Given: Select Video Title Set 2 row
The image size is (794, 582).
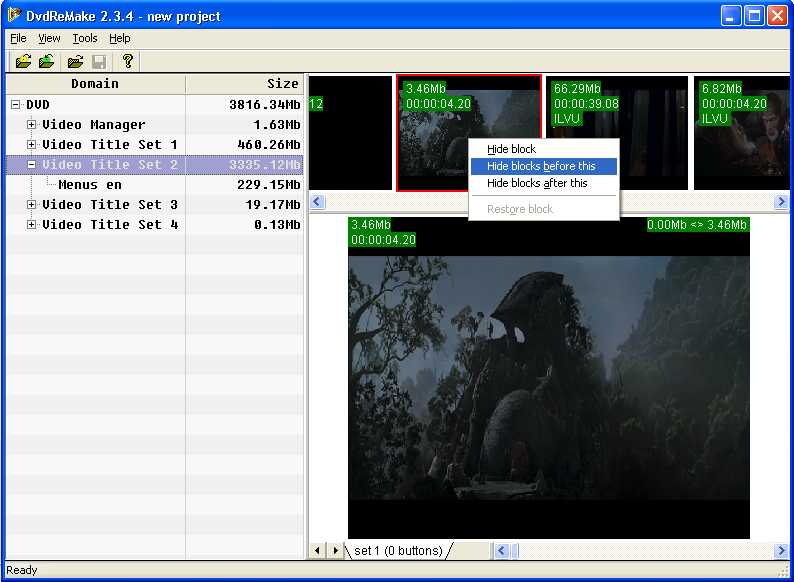Looking at the screenshot, I should 154,165.
